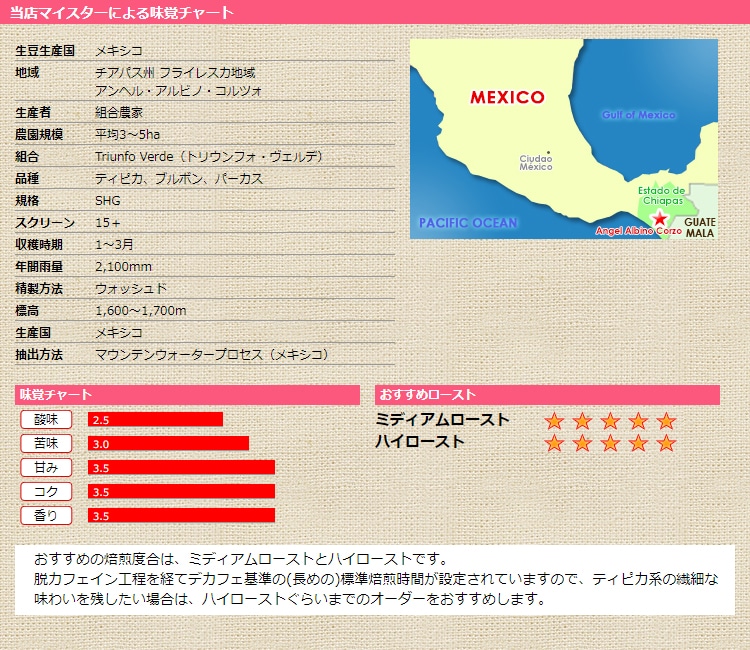
Task: Select the 甘み taste label
Action: [46, 467]
